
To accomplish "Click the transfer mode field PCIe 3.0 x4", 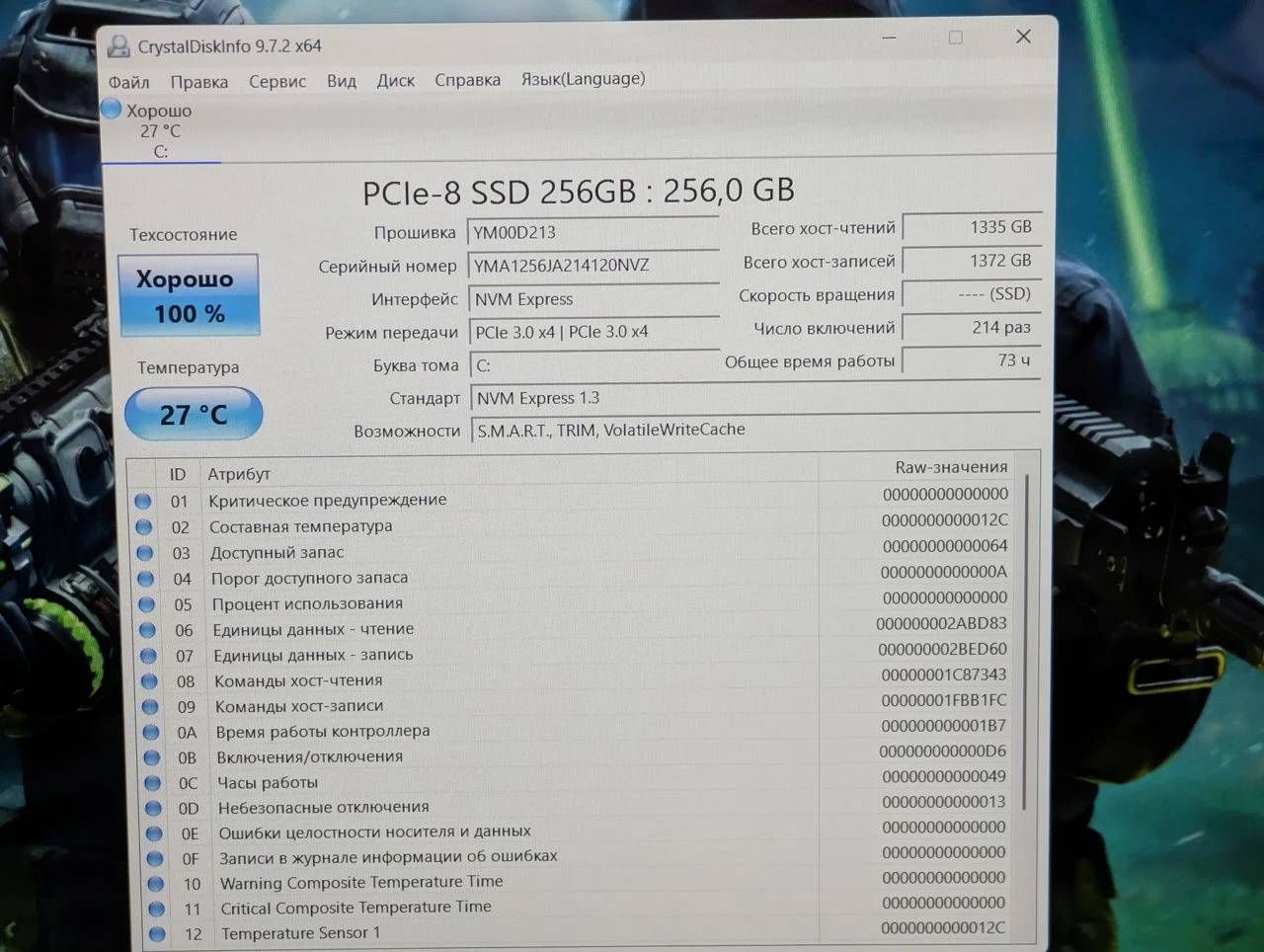I will point(594,332).
